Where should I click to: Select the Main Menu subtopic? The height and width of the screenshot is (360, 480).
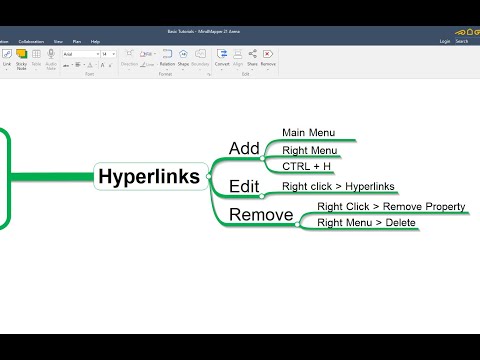[x=309, y=133]
